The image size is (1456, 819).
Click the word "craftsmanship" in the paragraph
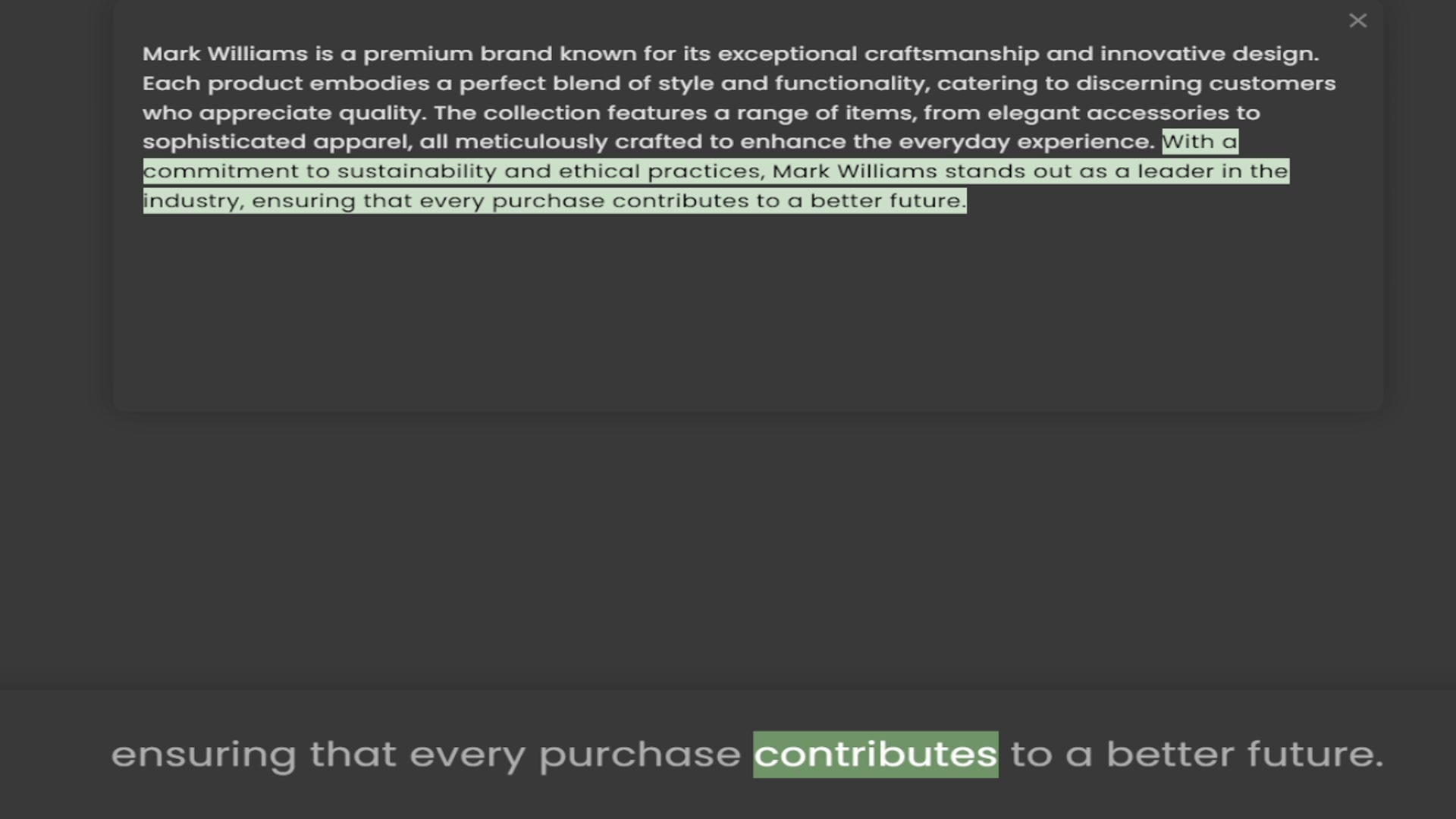952,54
